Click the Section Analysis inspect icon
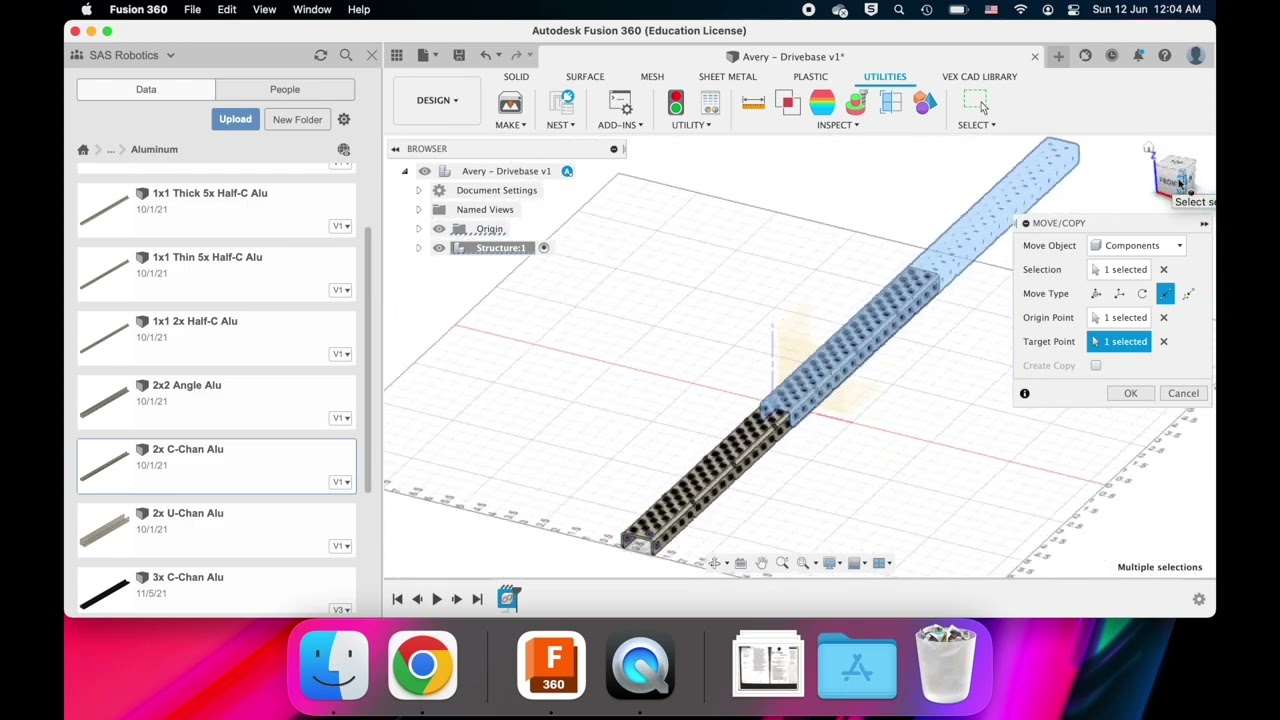 tap(891, 102)
